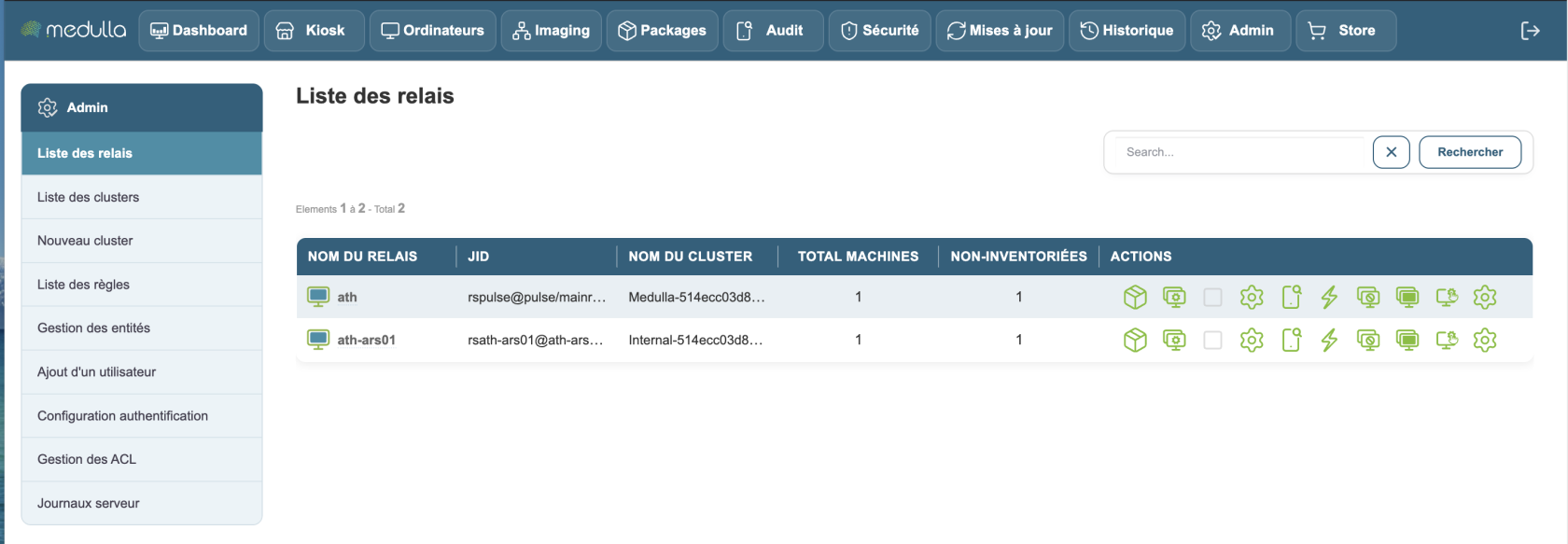Tick the checkbox in the ath-ars01 row
The height and width of the screenshot is (544, 1568).
1212,341
